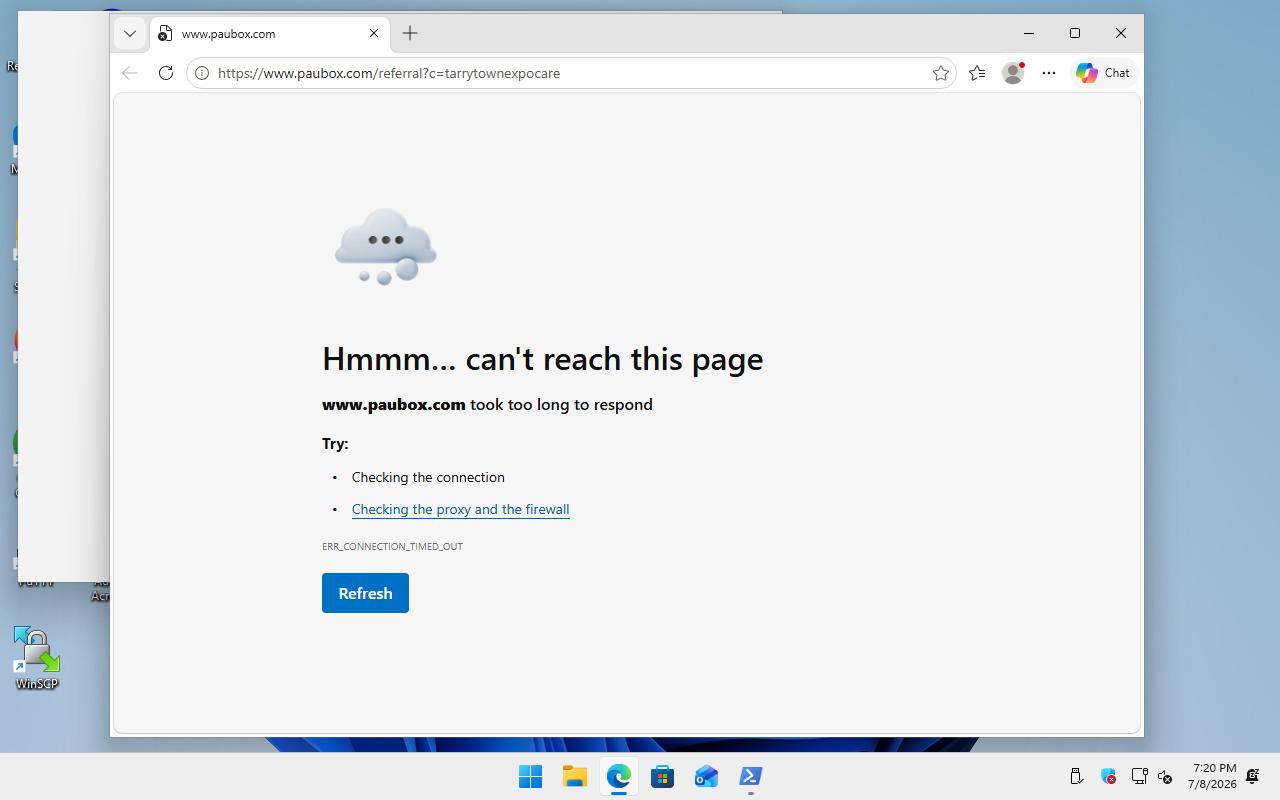Screen dimensions: 1280x800
Task: Select the www.paubox.com browser tab
Action: (268, 33)
